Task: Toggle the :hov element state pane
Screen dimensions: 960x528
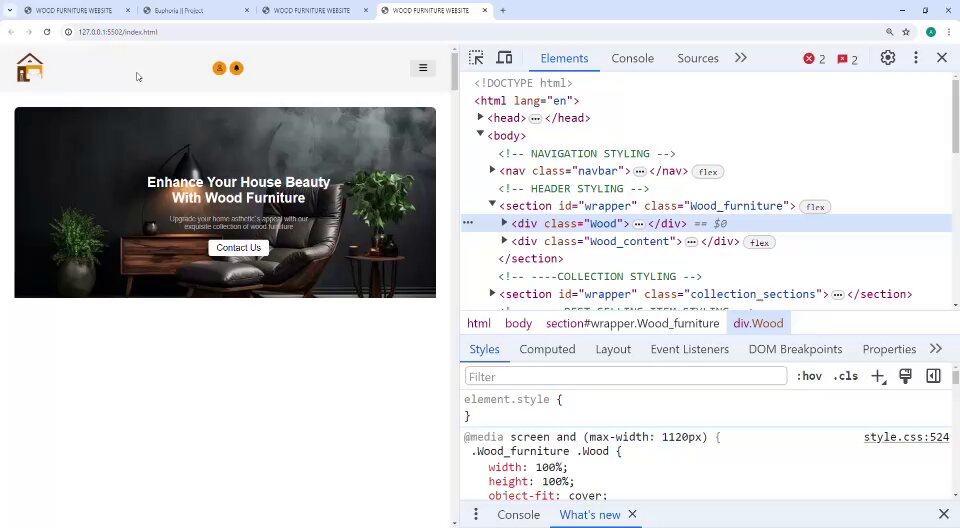Action: click(x=809, y=376)
